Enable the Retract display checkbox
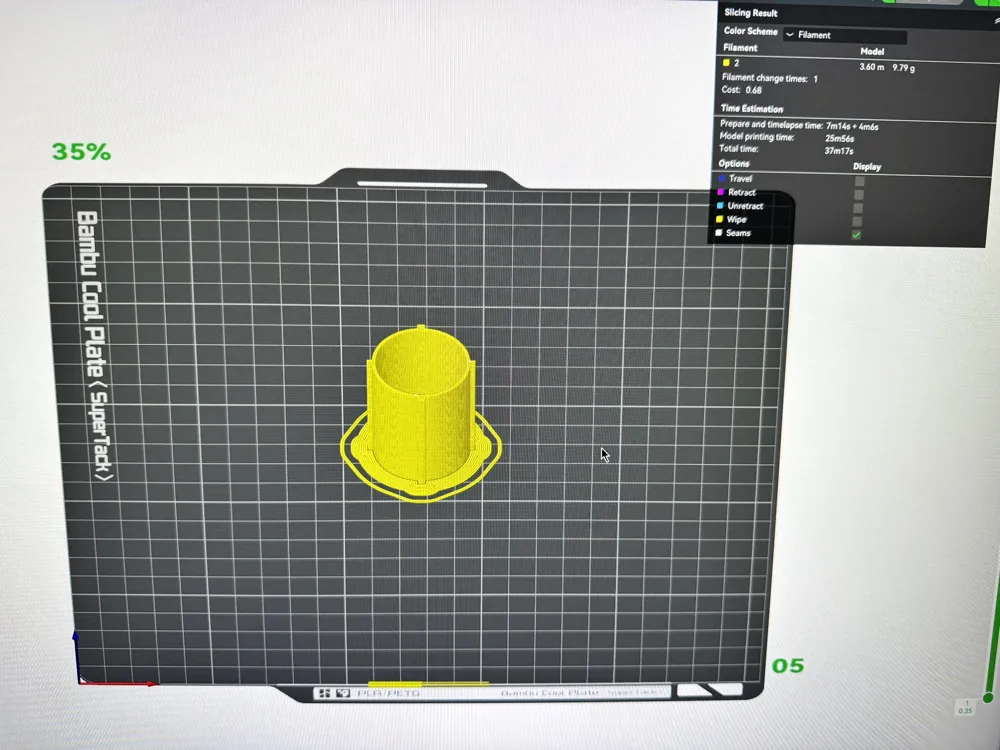This screenshot has height=750, width=1000. coord(859,195)
